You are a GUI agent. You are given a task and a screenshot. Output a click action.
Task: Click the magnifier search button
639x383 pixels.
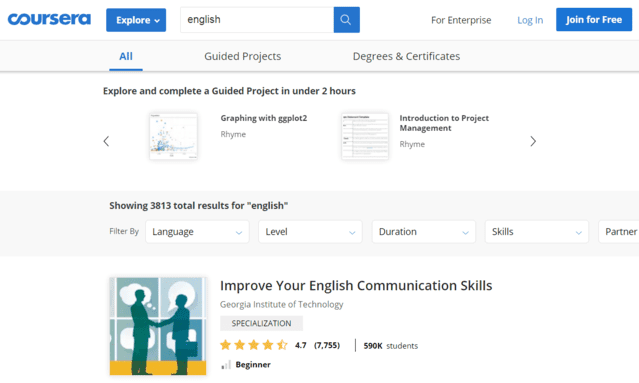coord(346,20)
